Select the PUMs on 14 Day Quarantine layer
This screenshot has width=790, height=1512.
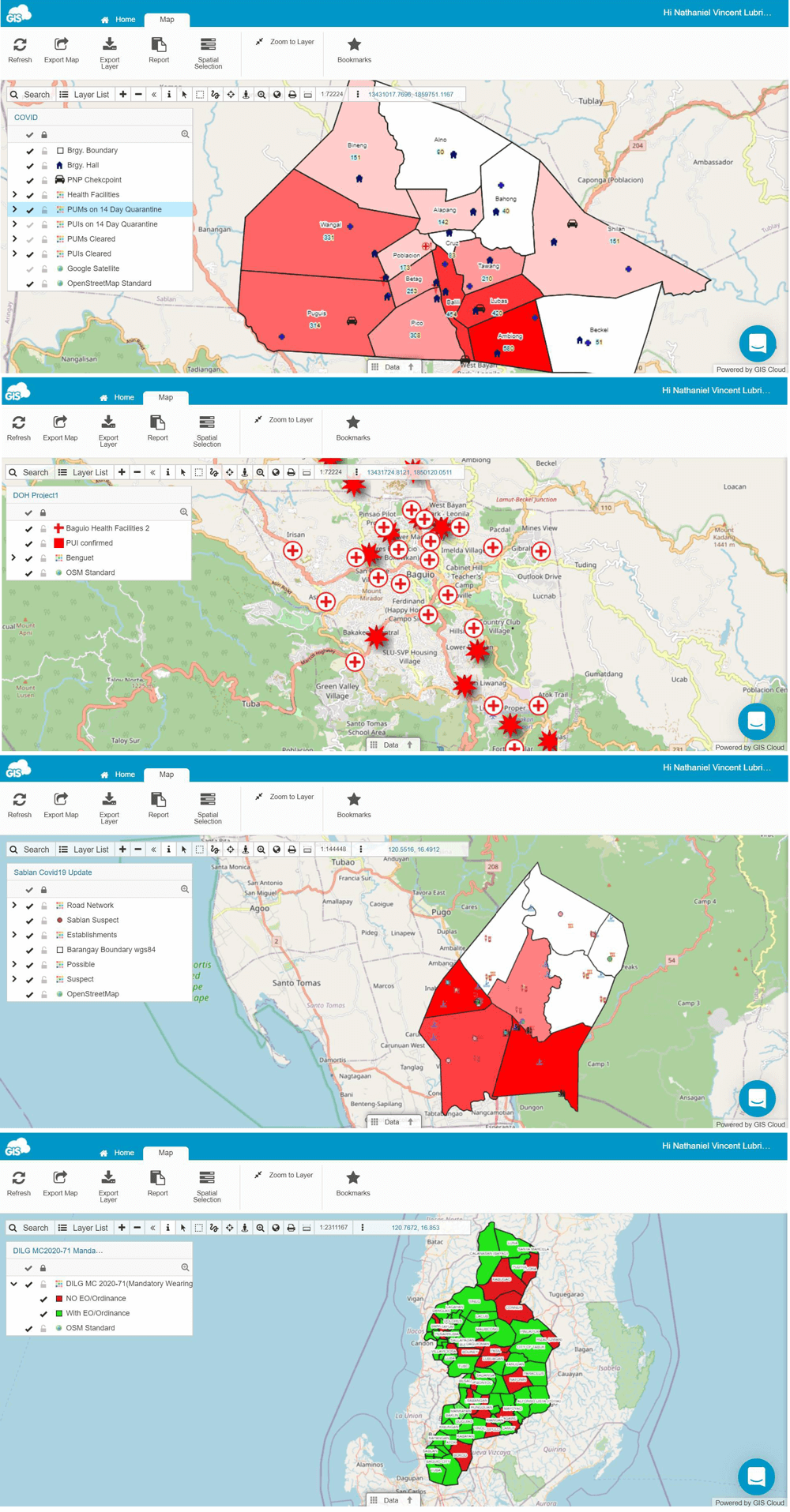pyautogui.click(x=114, y=210)
